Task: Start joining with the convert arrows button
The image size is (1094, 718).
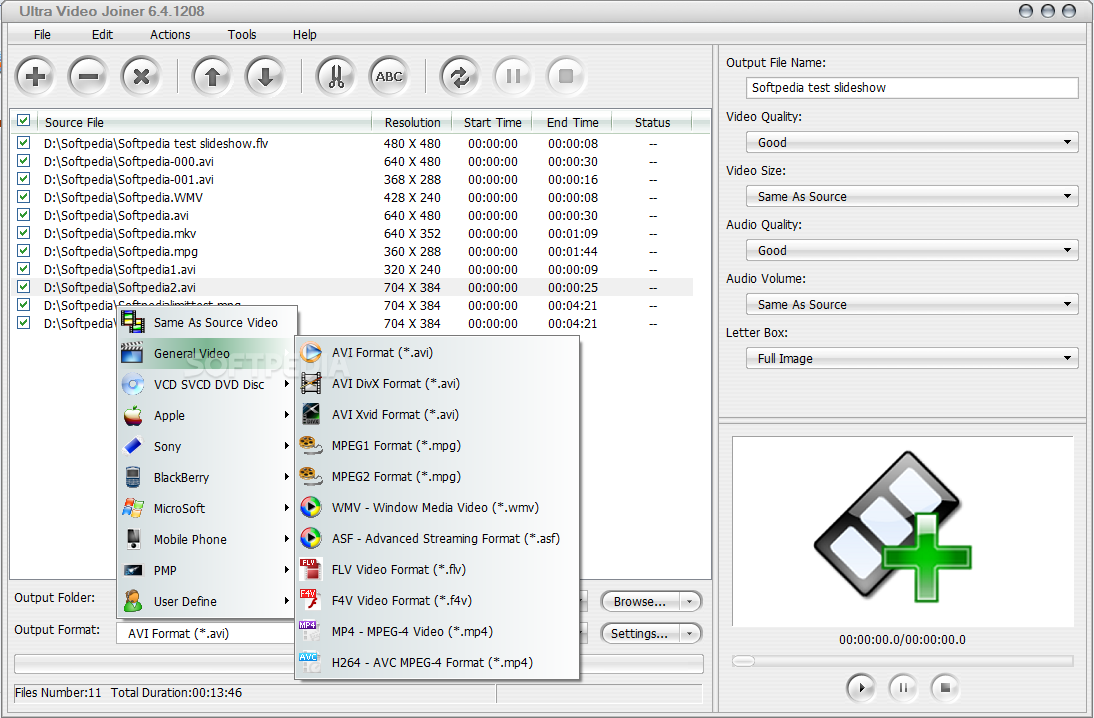Action: click(x=460, y=76)
